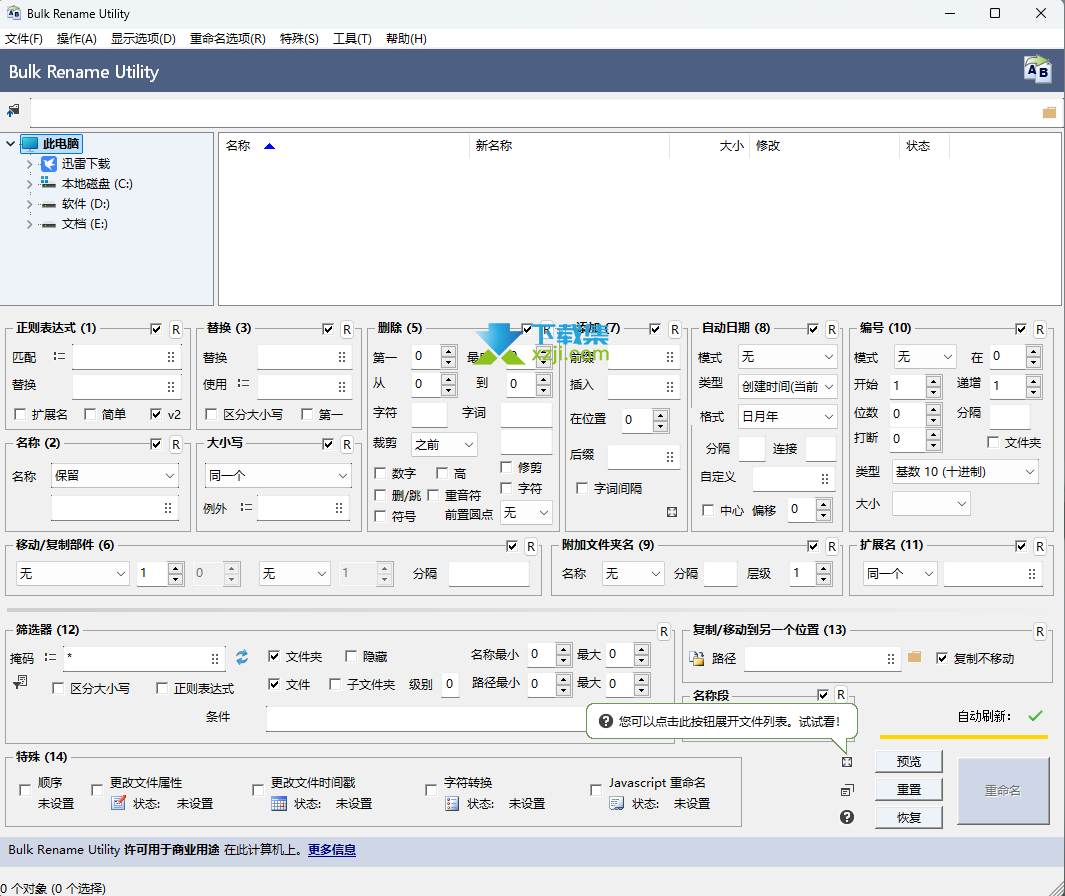Click the 重置 button
The width and height of the screenshot is (1065, 896).
[909, 789]
